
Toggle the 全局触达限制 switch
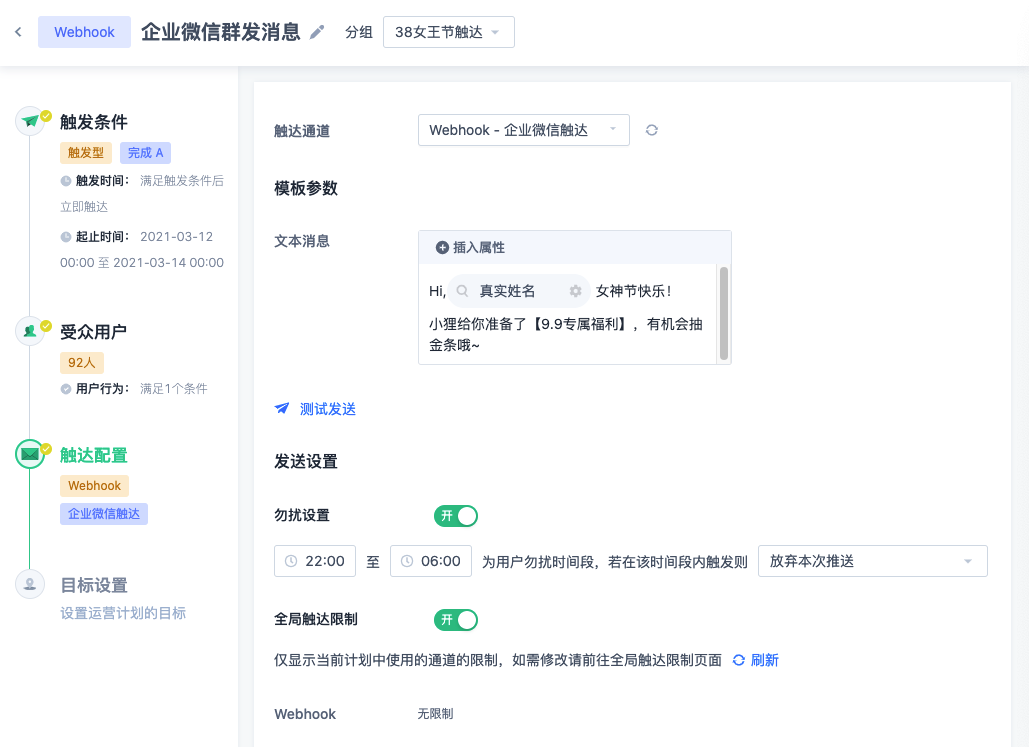pyautogui.click(x=455, y=620)
